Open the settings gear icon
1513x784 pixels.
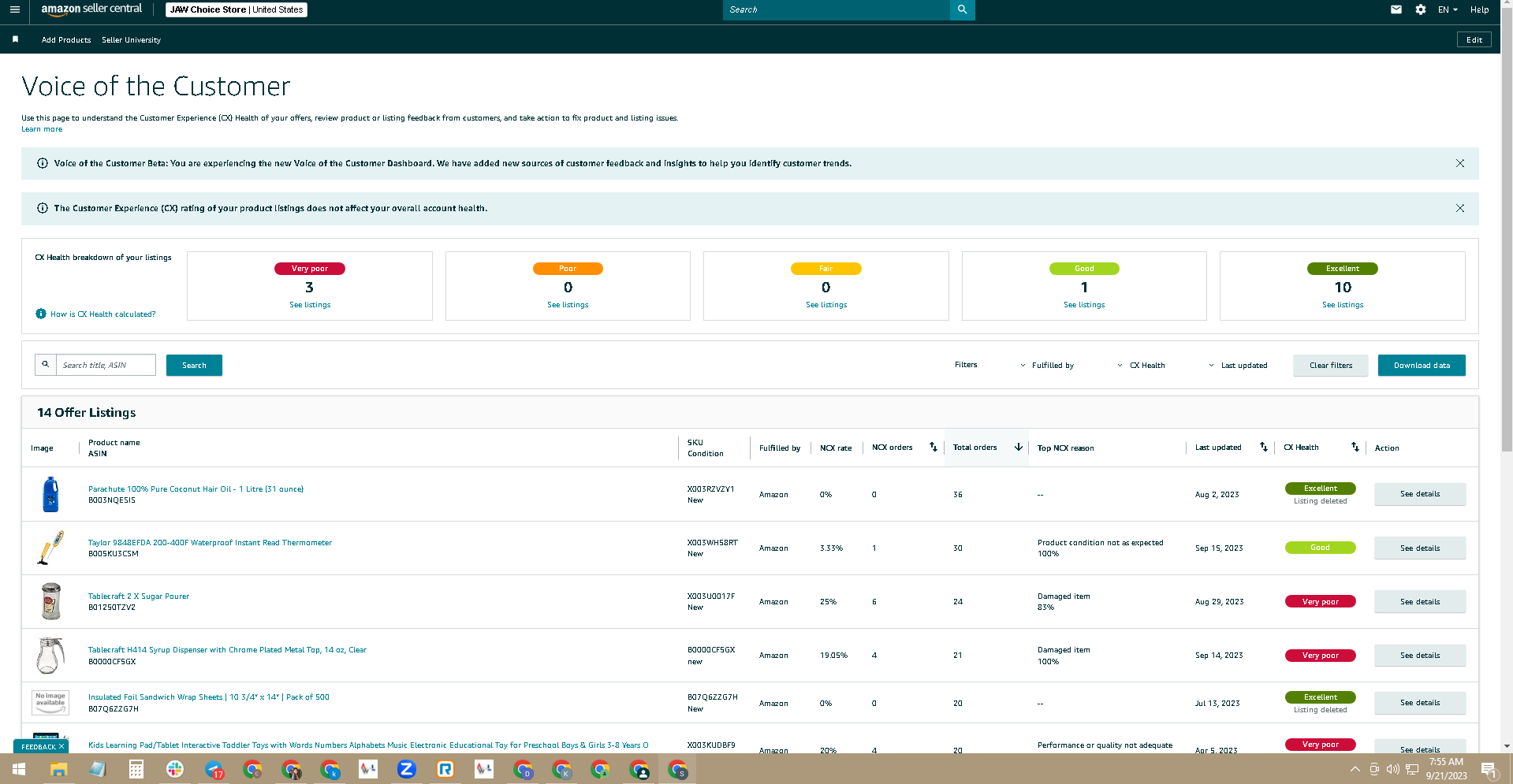(x=1421, y=9)
